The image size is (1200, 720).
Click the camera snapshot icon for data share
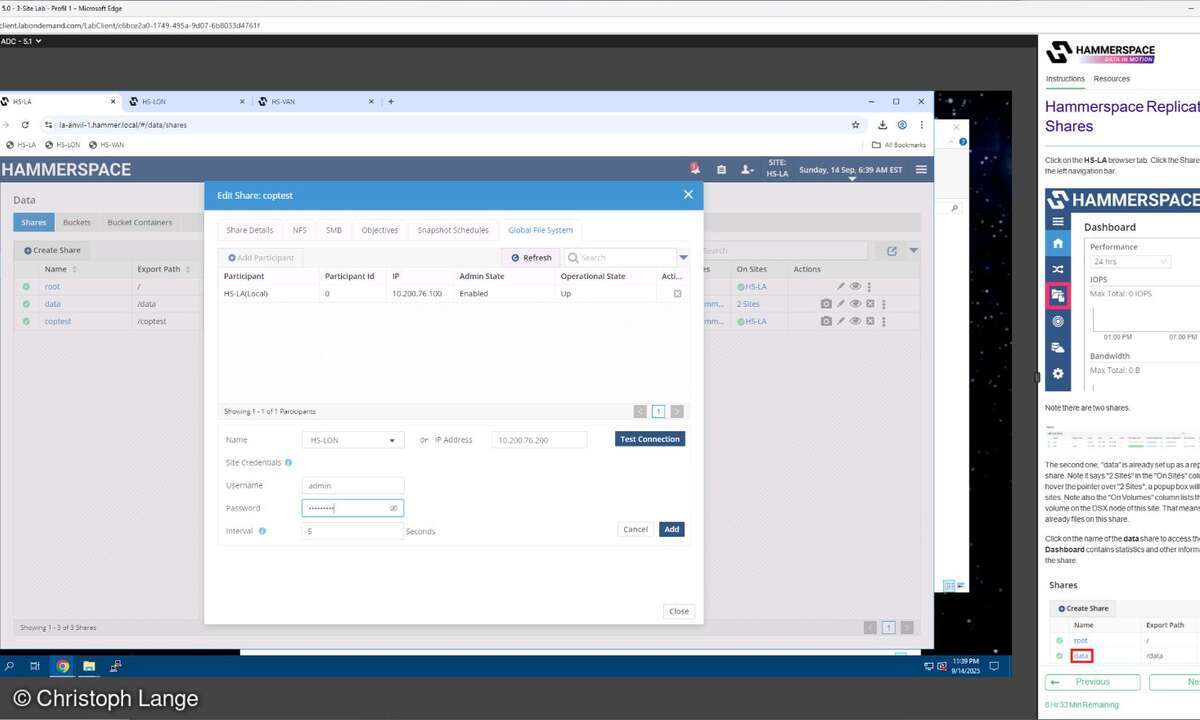coord(826,304)
